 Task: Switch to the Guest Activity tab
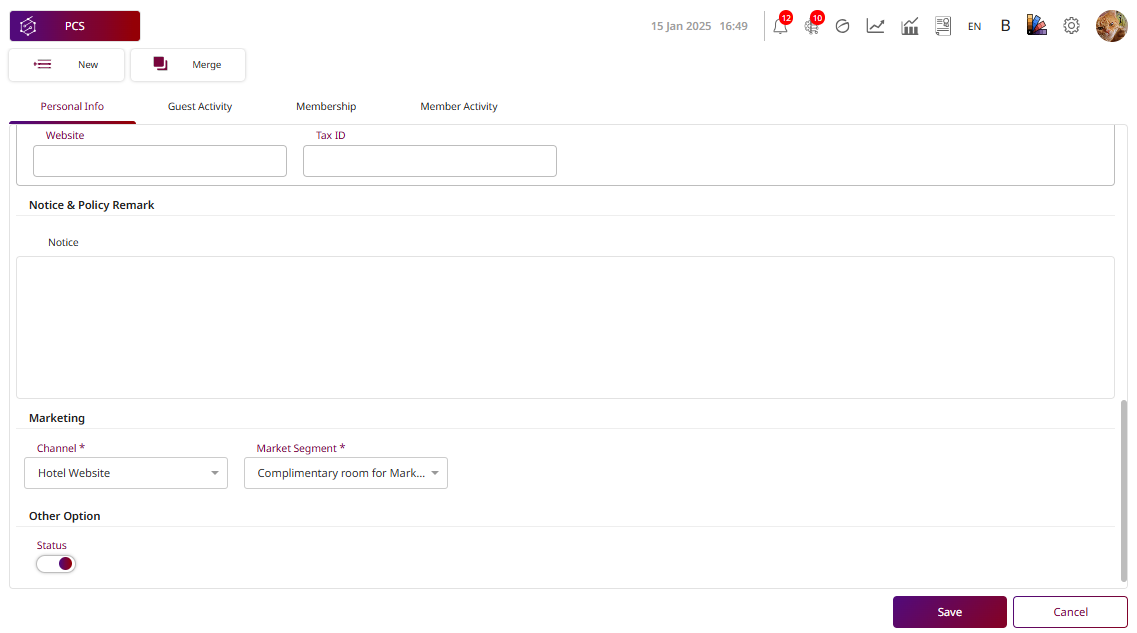click(200, 107)
